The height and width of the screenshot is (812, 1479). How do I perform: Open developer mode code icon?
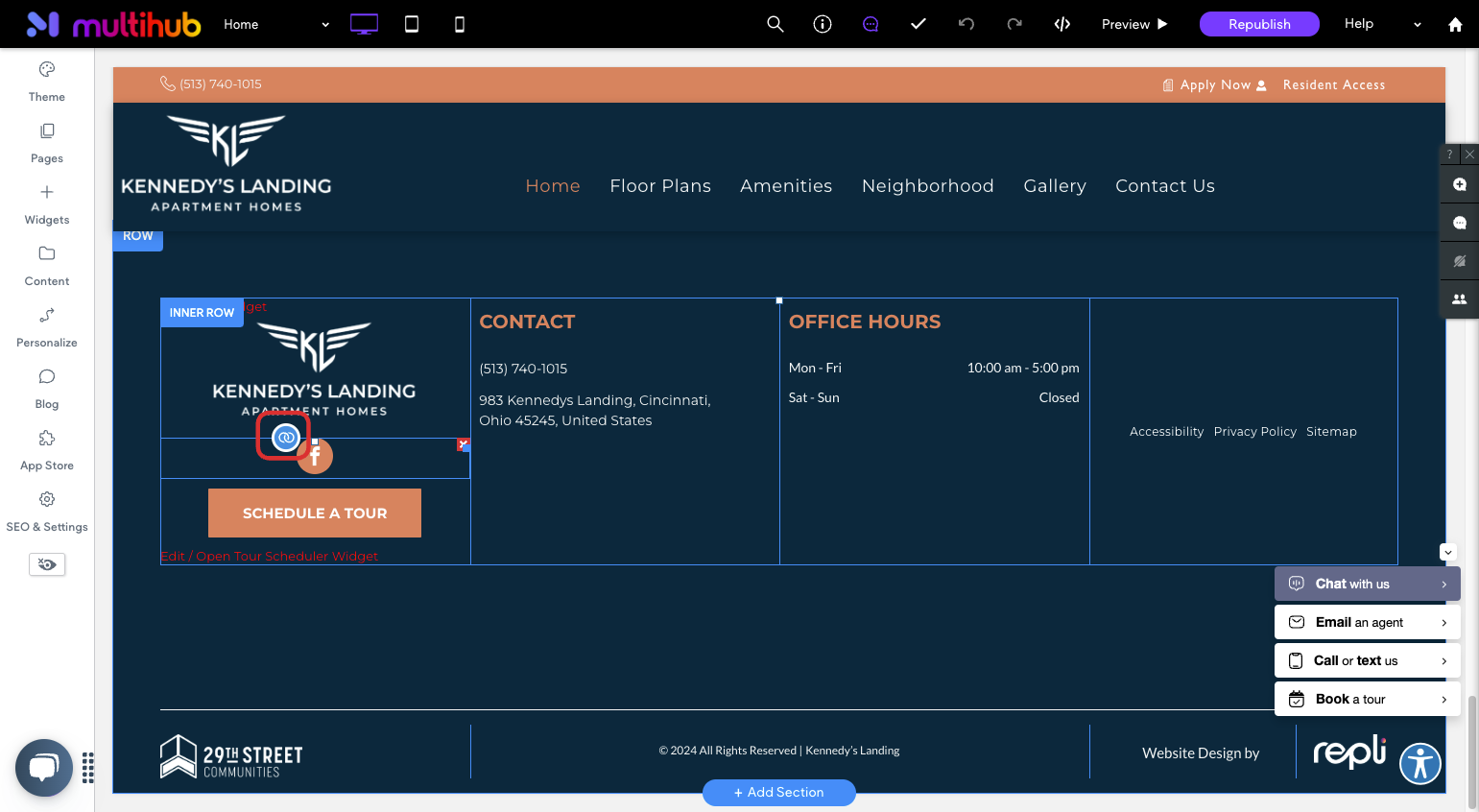(1062, 24)
